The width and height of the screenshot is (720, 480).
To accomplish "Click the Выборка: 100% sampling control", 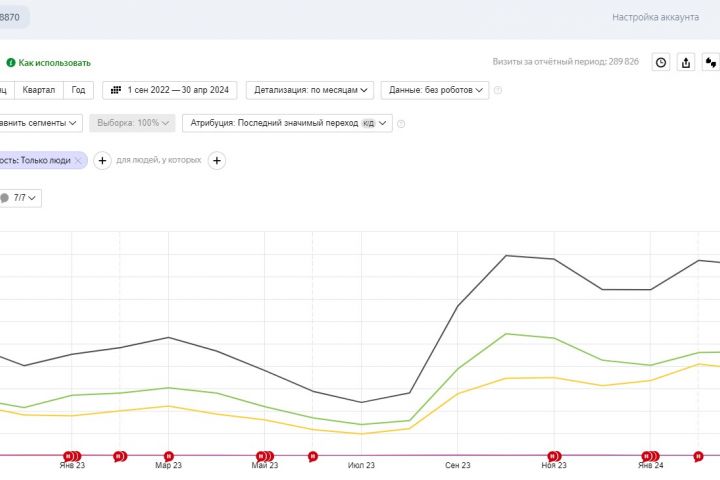I will [132, 123].
